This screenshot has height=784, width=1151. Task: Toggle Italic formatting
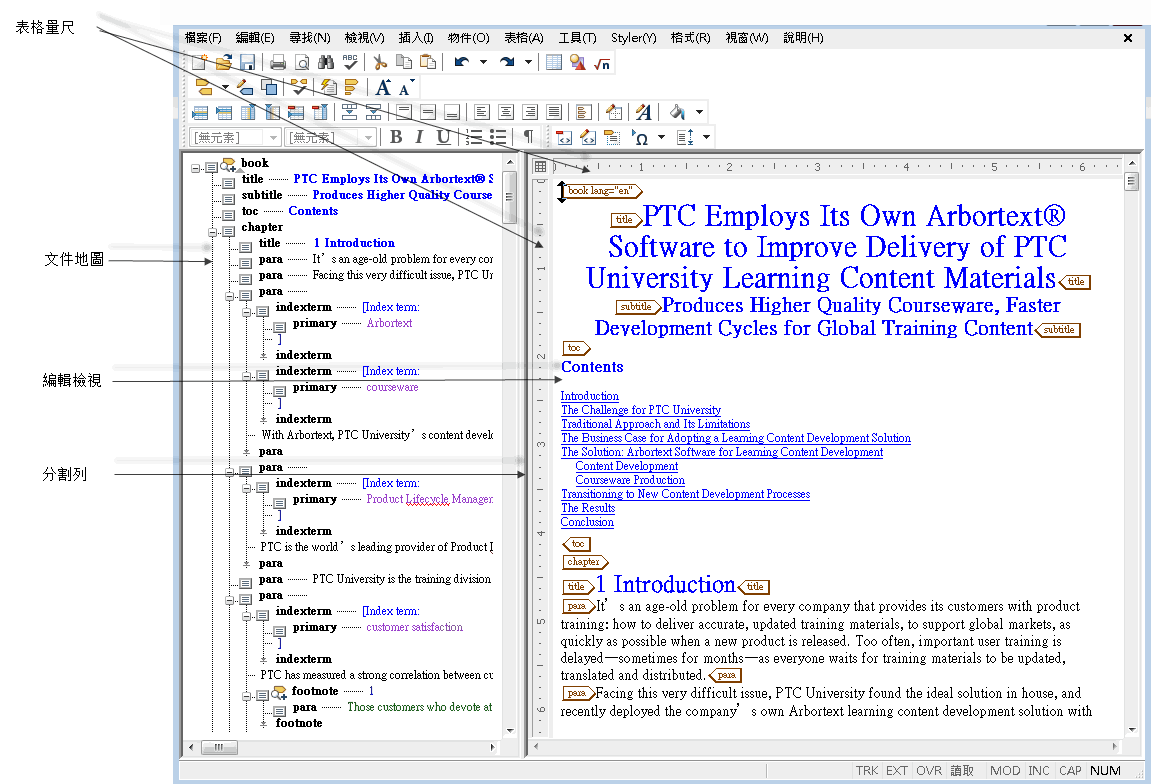coord(419,137)
